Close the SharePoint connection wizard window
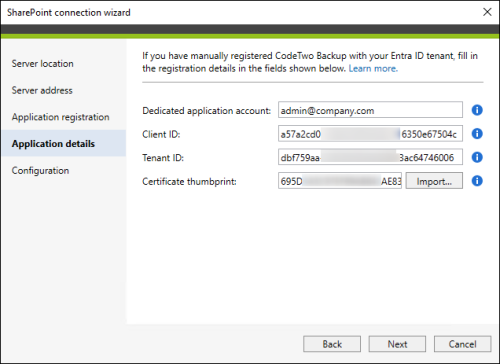500x364 pixels. coord(487,12)
